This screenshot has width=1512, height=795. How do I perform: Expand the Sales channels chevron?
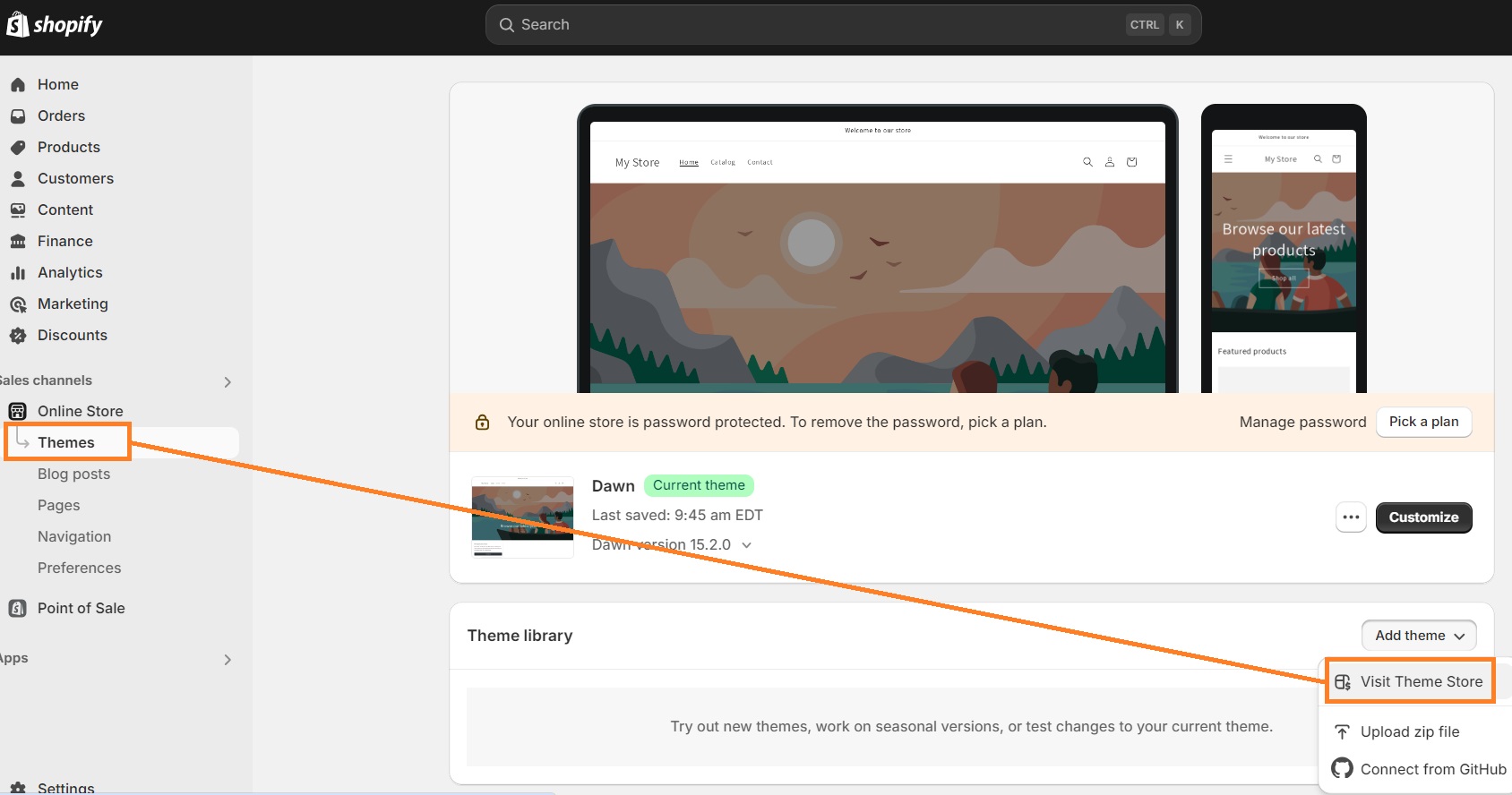[228, 382]
